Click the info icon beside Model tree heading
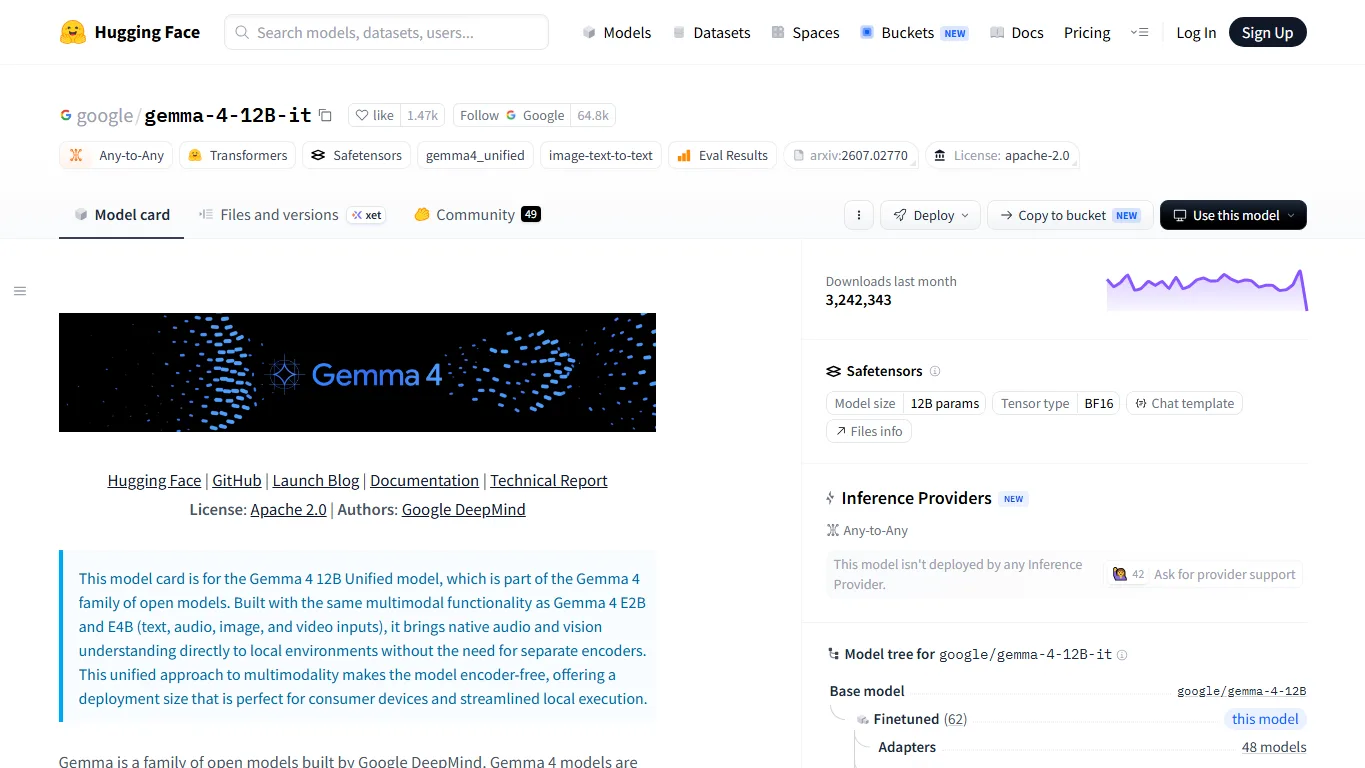Screen dimensions: 1365x768 tap(1122, 655)
